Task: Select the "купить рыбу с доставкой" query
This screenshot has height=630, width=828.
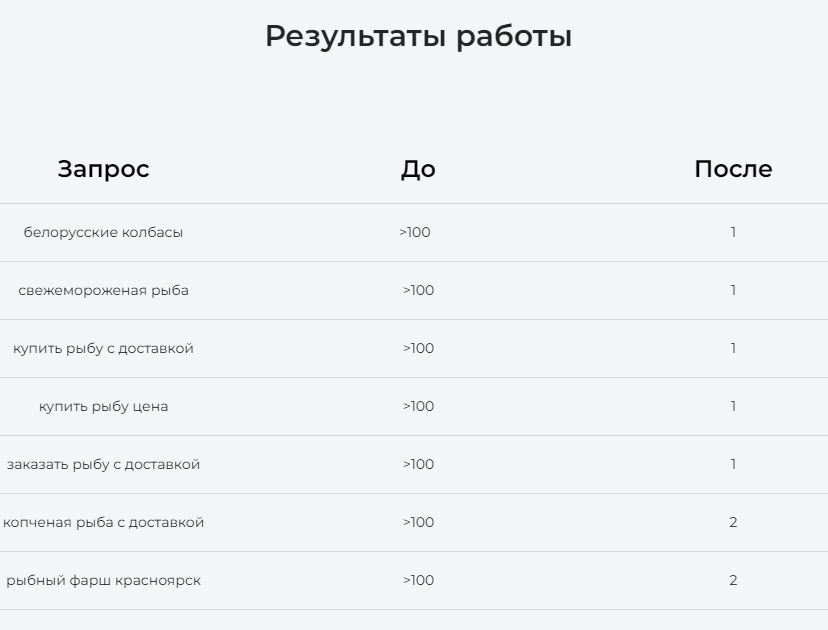Action: point(103,349)
